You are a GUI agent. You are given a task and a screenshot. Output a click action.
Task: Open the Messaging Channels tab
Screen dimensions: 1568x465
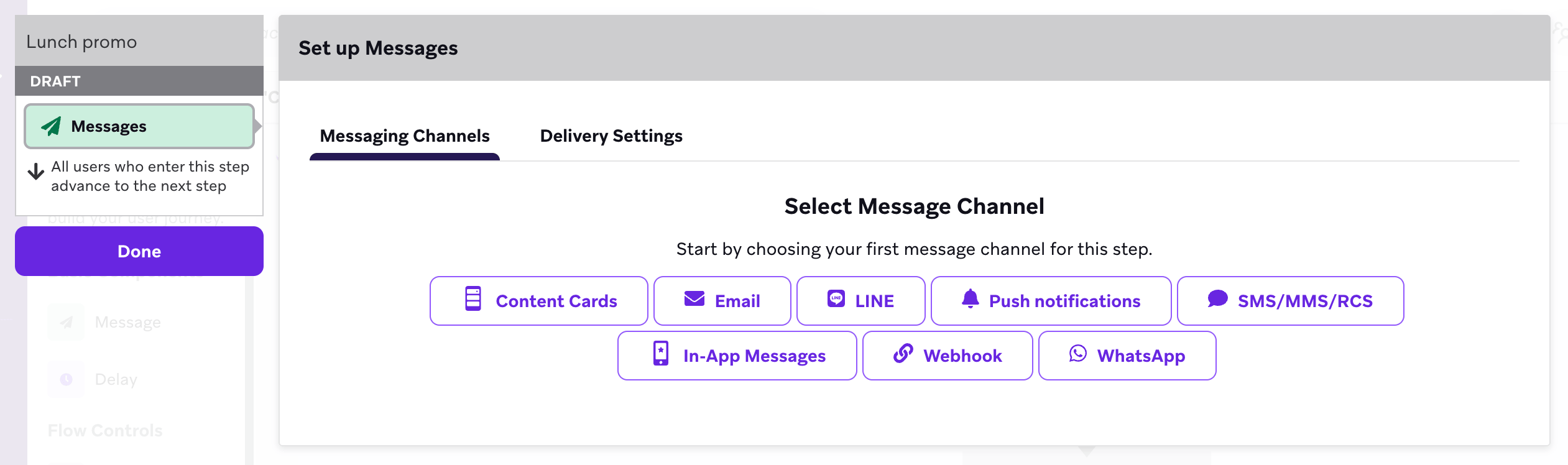pyautogui.click(x=405, y=136)
